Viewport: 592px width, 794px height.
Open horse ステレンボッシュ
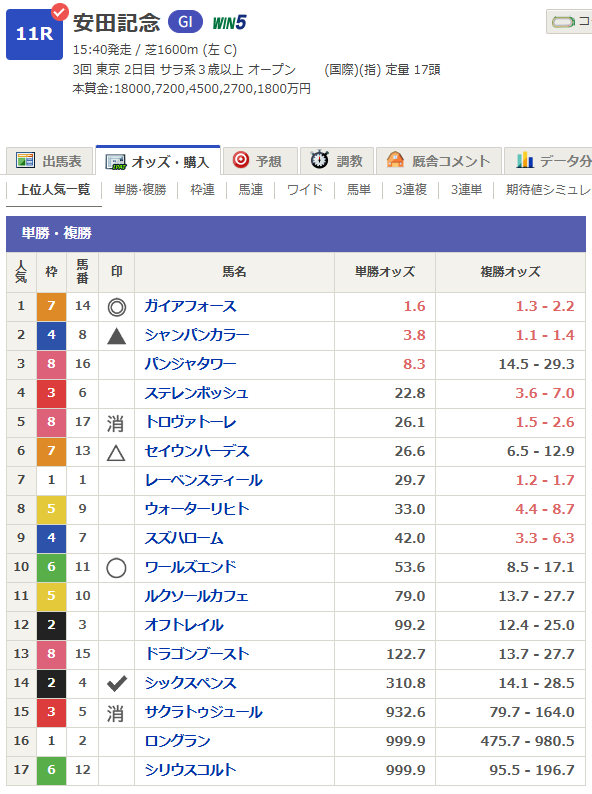pyautogui.click(x=196, y=393)
